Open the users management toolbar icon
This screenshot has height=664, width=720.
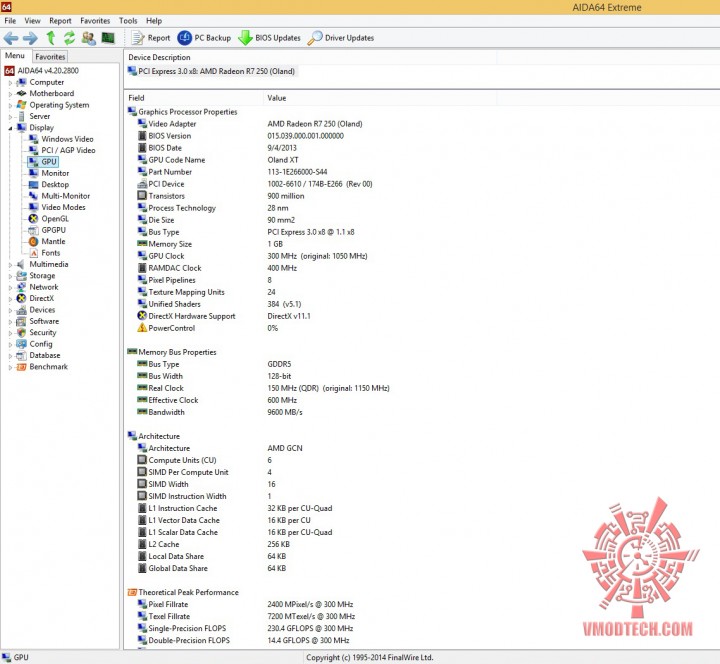tap(89, 38)
